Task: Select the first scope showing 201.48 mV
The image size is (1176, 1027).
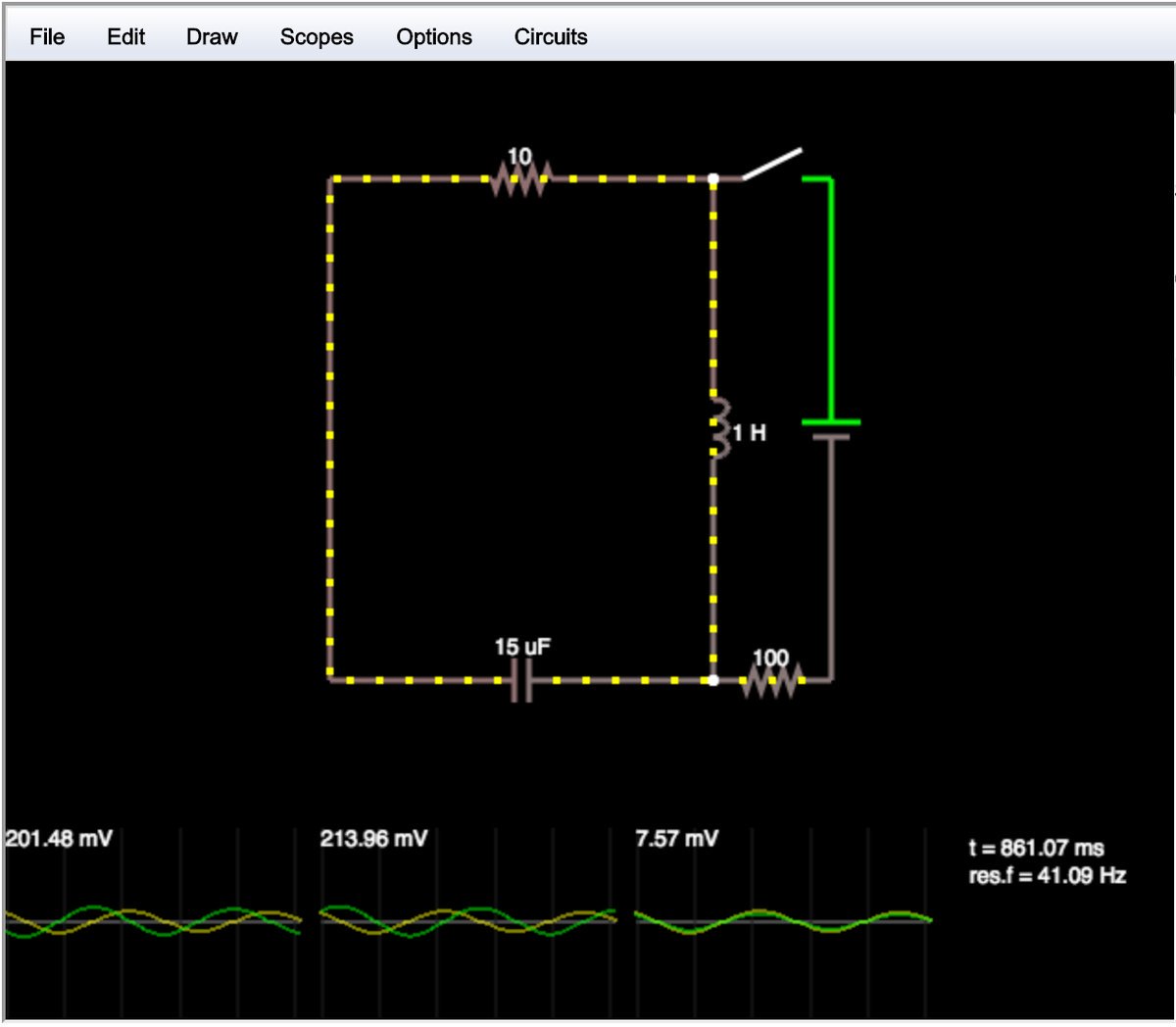Action: coord(153,921)
